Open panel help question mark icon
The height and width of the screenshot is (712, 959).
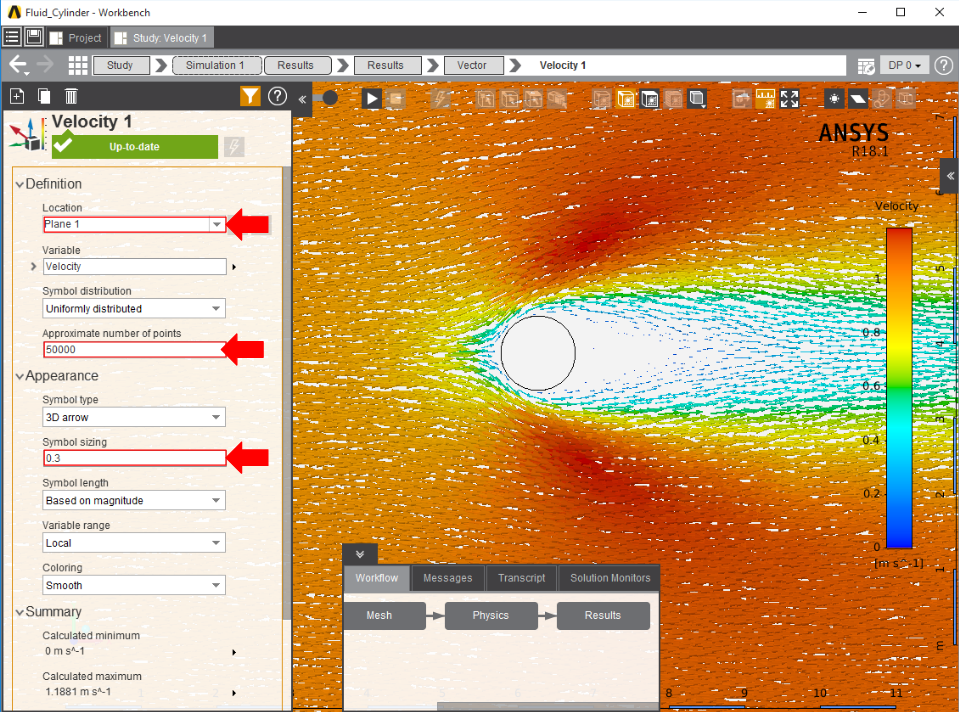[x=277, y=96]
